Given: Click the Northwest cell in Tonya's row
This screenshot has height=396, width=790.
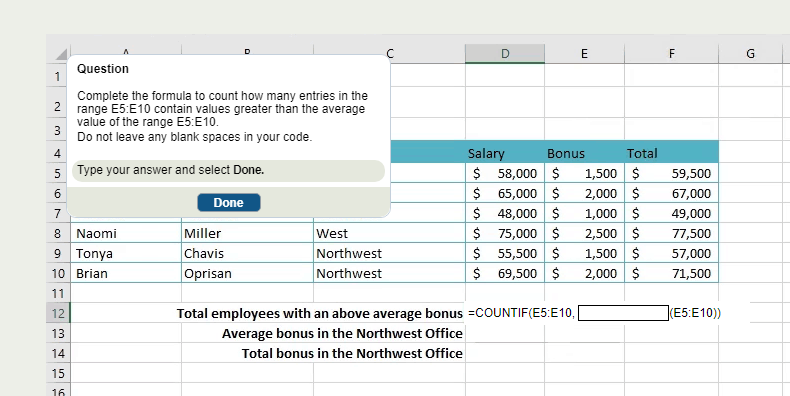Looking at the screenshot, I should tap(389, 253).
